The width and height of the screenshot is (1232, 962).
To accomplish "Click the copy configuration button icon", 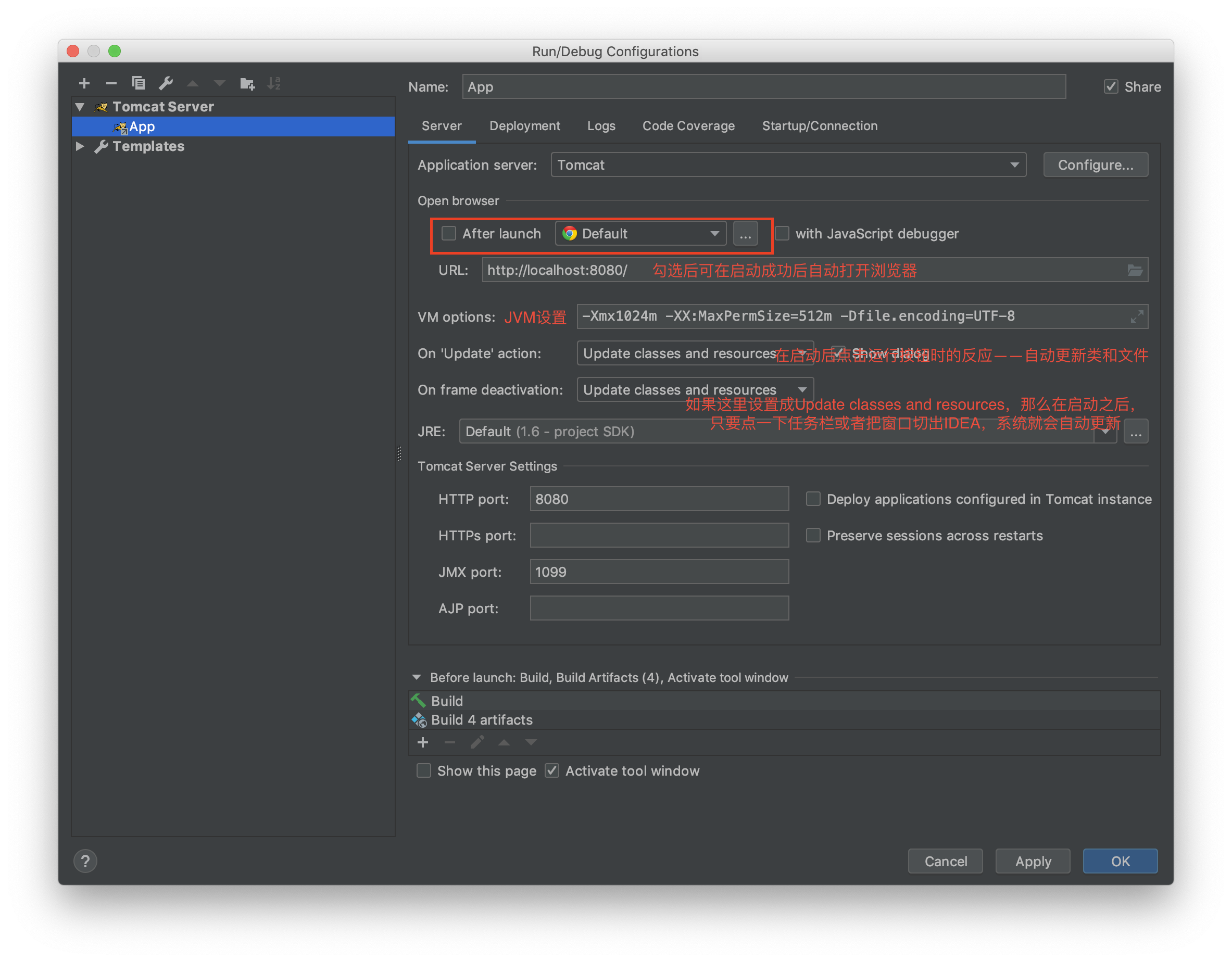I will pyautogui.click(x=134, y=82).
